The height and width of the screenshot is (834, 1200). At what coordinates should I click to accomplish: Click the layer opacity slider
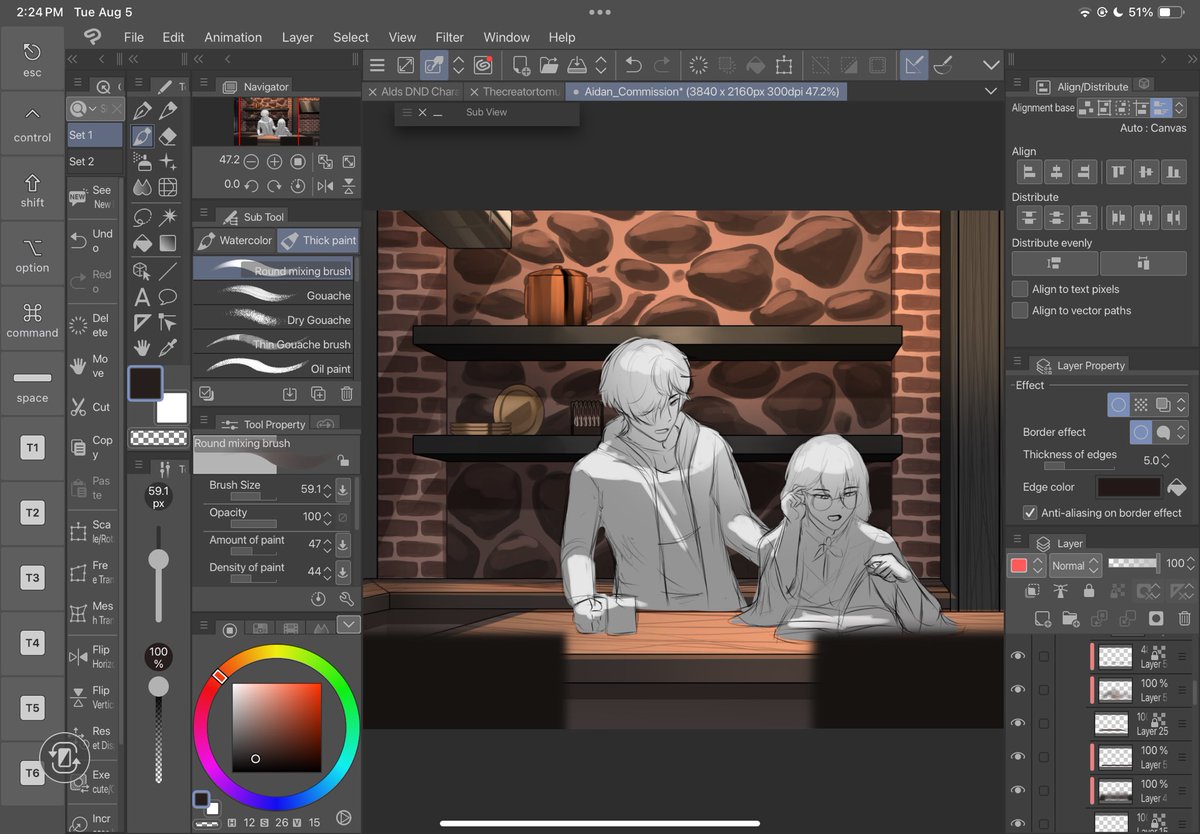click(x=1134, y=564)
